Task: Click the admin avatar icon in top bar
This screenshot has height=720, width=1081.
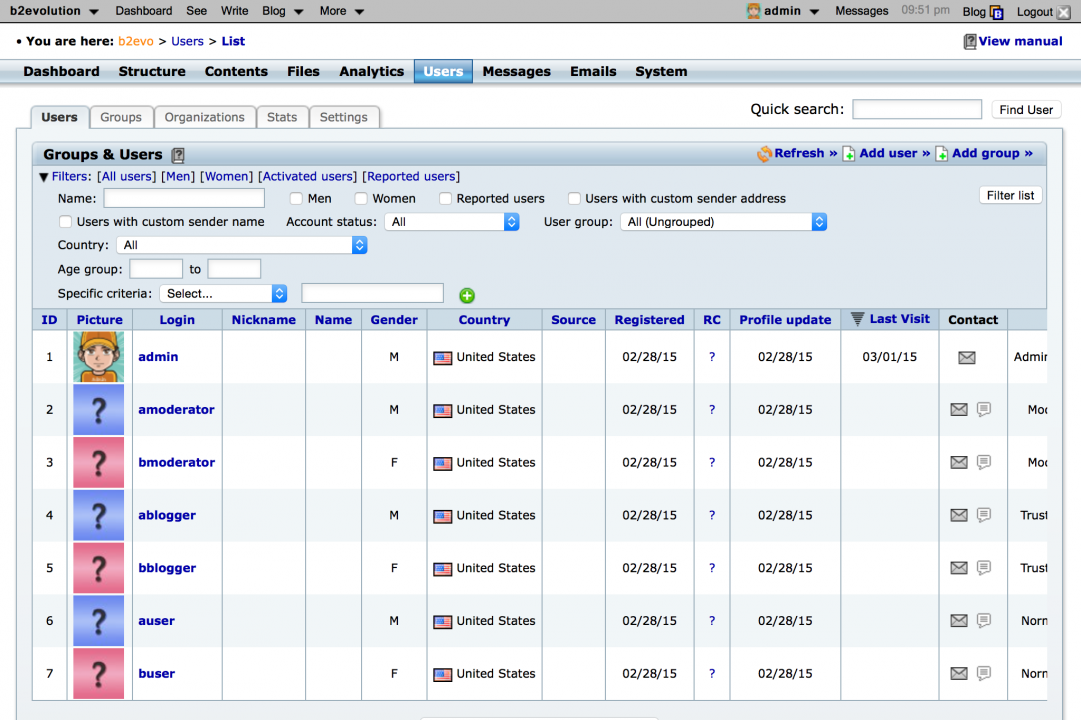Action: (754, 11)
